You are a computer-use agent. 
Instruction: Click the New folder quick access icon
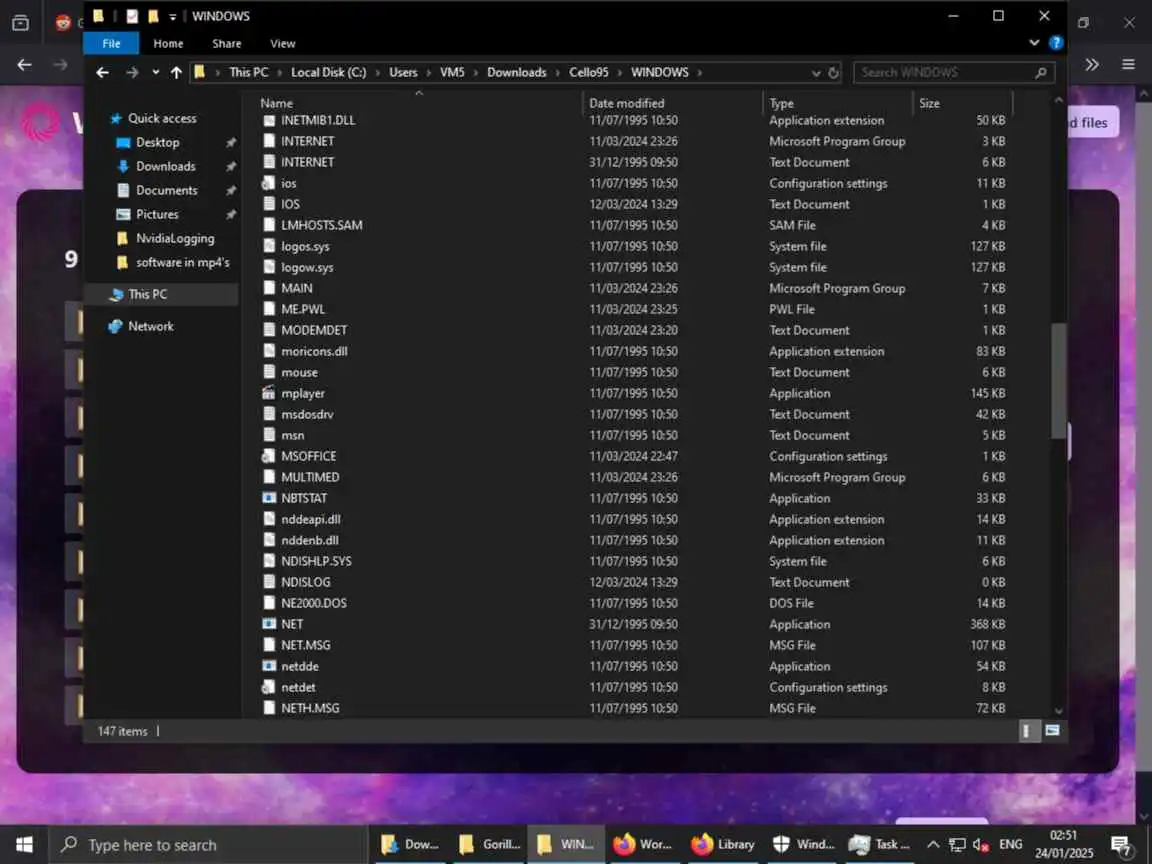153,16
